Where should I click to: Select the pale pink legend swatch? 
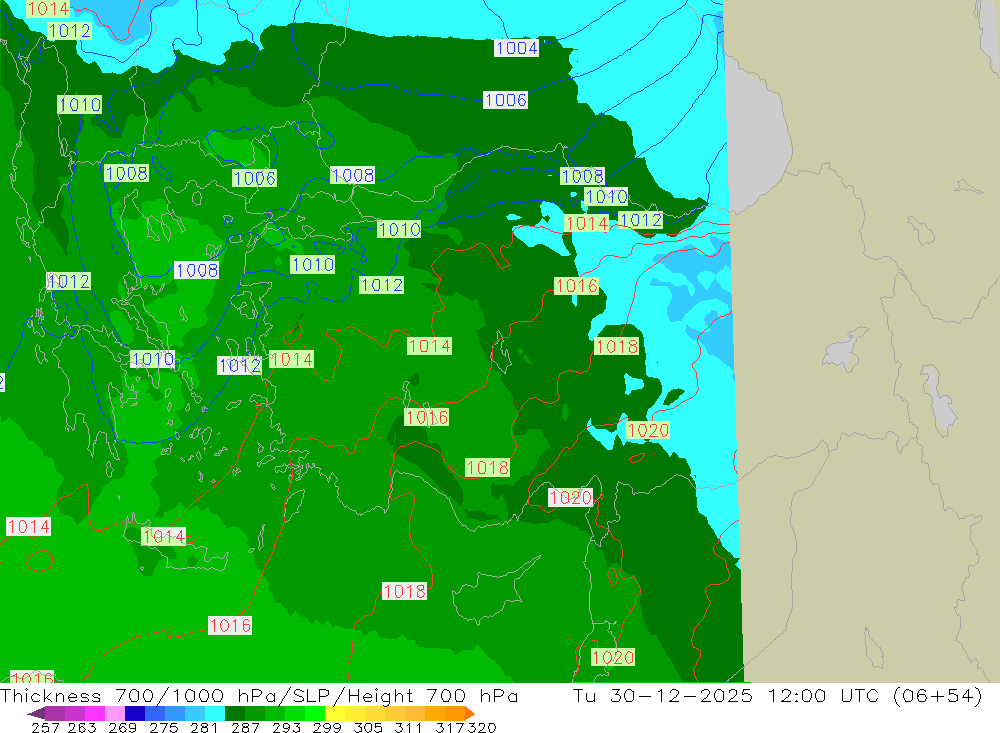coord(115,713)
